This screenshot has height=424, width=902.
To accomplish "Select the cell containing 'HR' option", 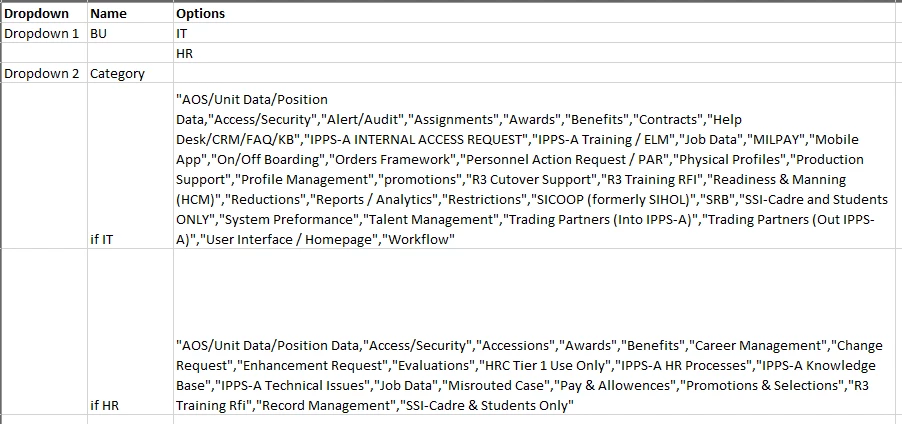I will 537,53.
